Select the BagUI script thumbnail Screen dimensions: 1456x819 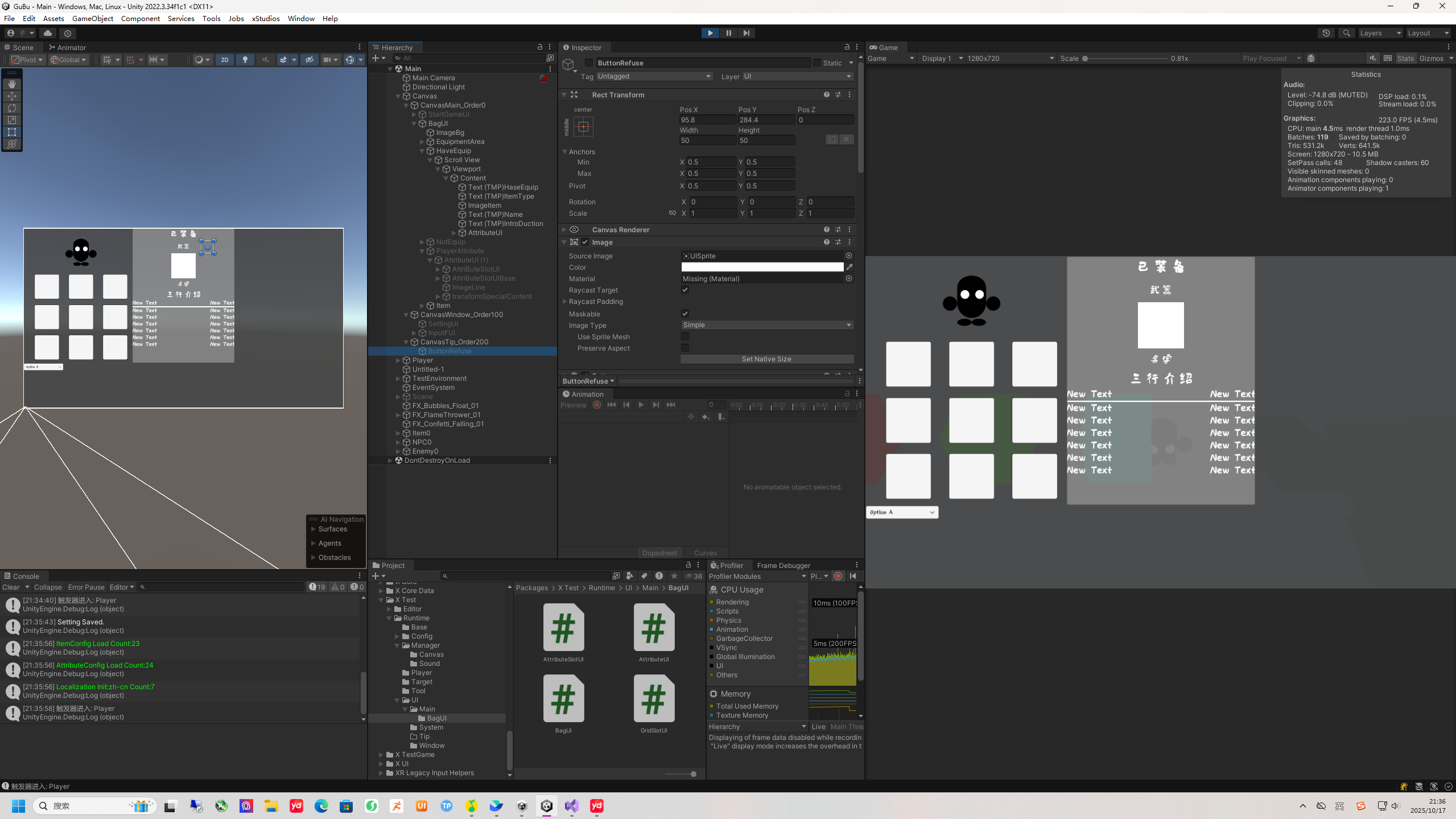(563, 699)
